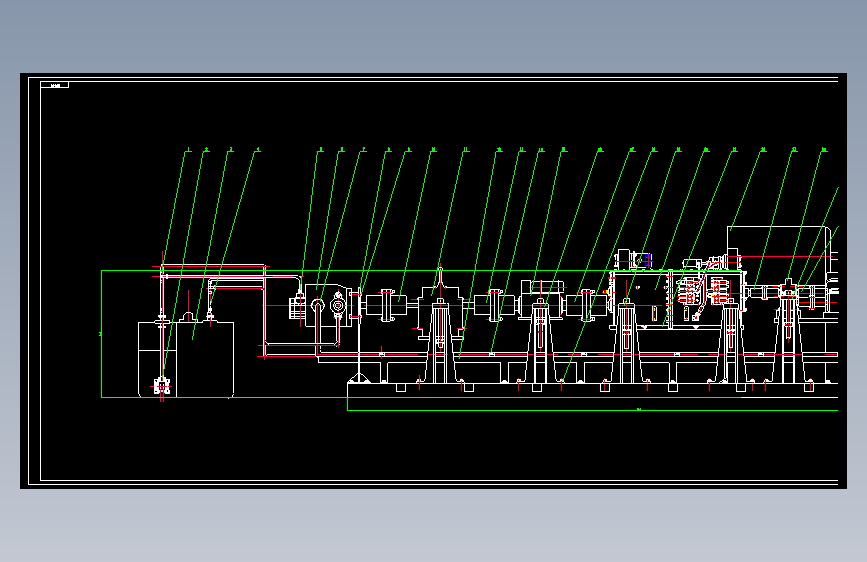The width and height of the screenshot is (867, 562).
Task: Select the blue component atop the central box
Action: (x=648, y=260)
